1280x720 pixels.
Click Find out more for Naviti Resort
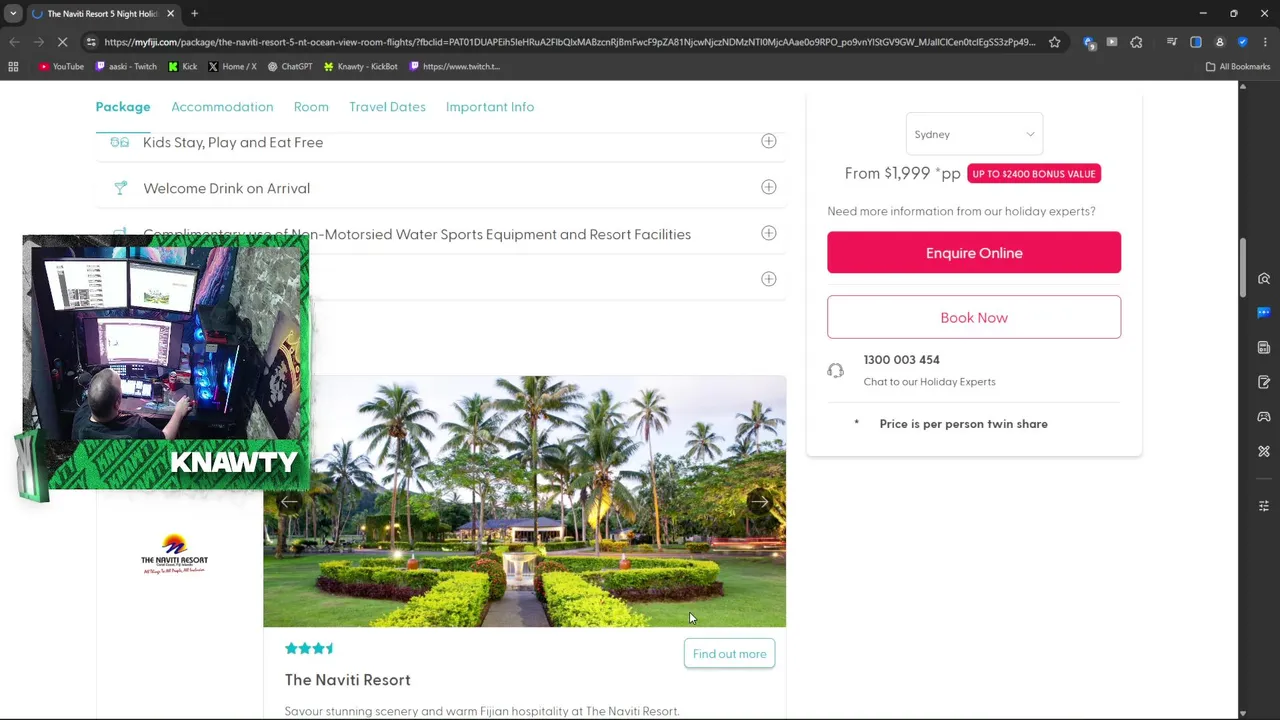(729, 654)
